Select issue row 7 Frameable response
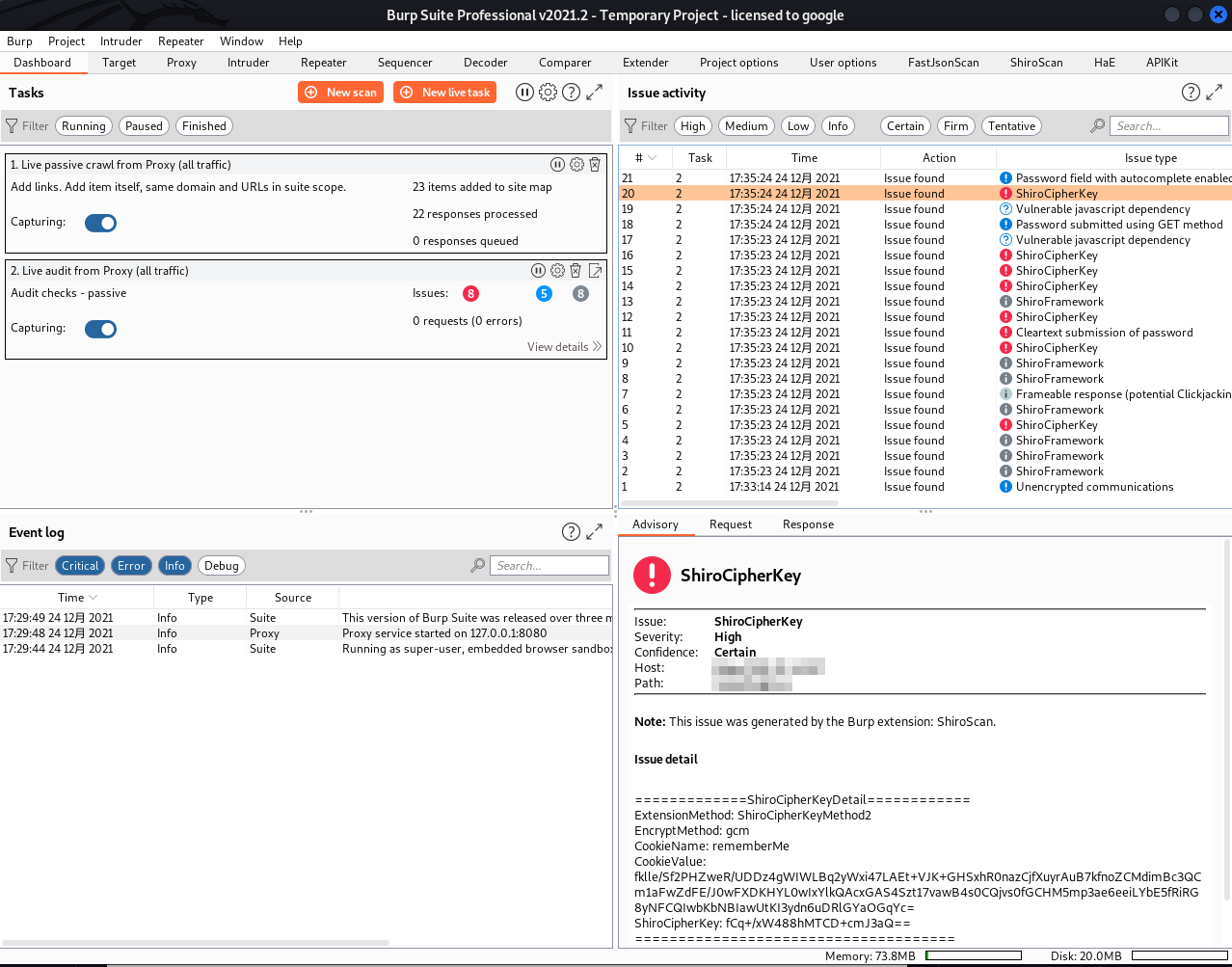 924,393
